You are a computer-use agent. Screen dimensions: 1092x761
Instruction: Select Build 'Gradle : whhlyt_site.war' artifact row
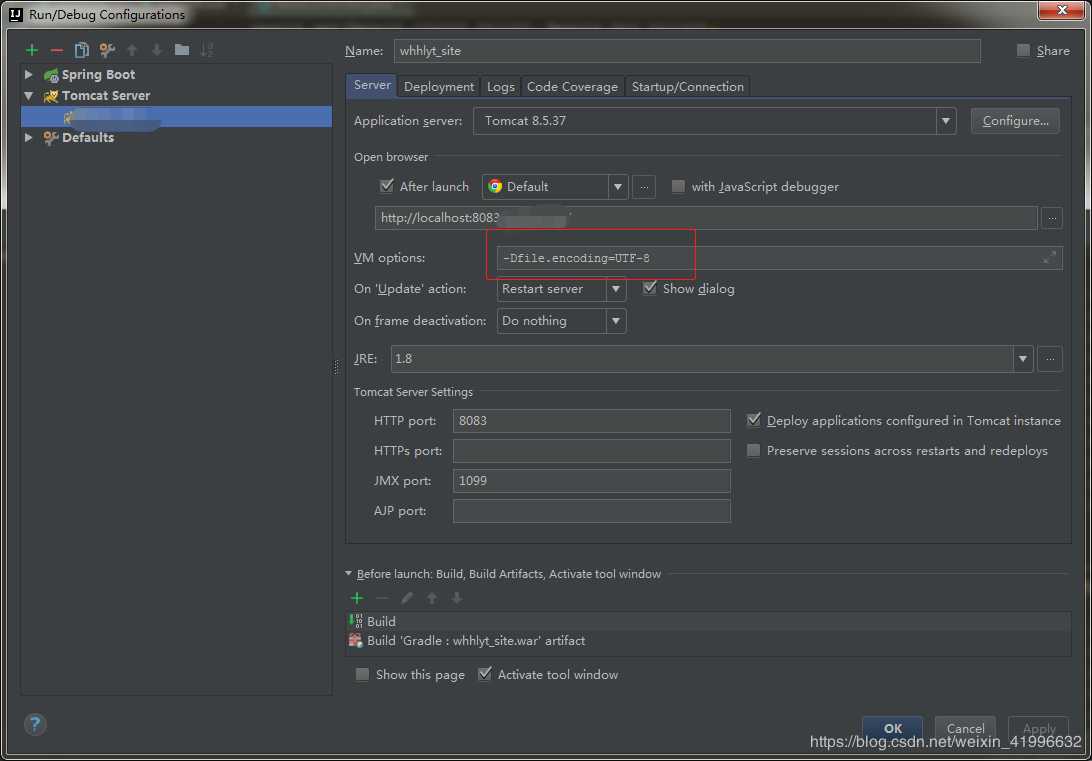[708, 641]
